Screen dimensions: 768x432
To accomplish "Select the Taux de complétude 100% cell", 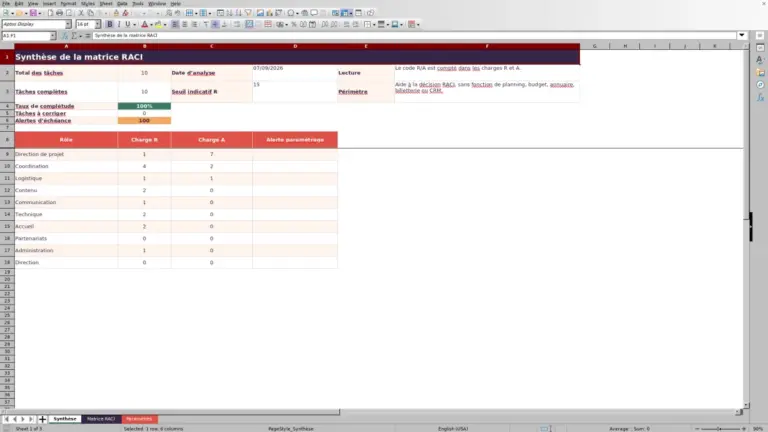I will [144, 106].
